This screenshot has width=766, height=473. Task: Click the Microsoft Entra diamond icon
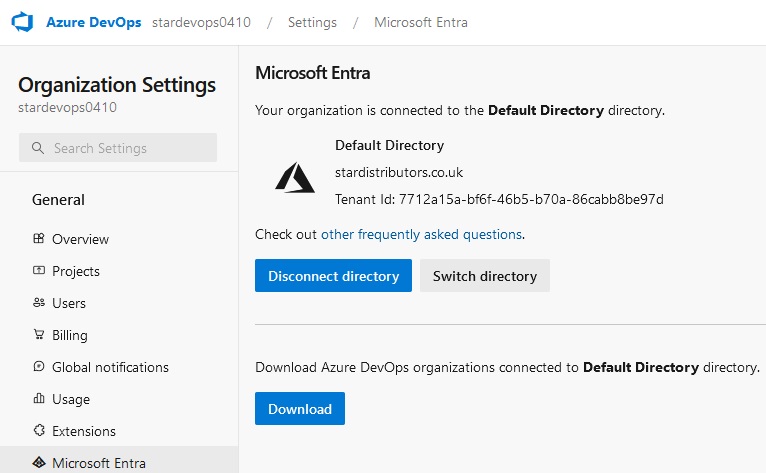pyautogui.click(x=39, y=462)
